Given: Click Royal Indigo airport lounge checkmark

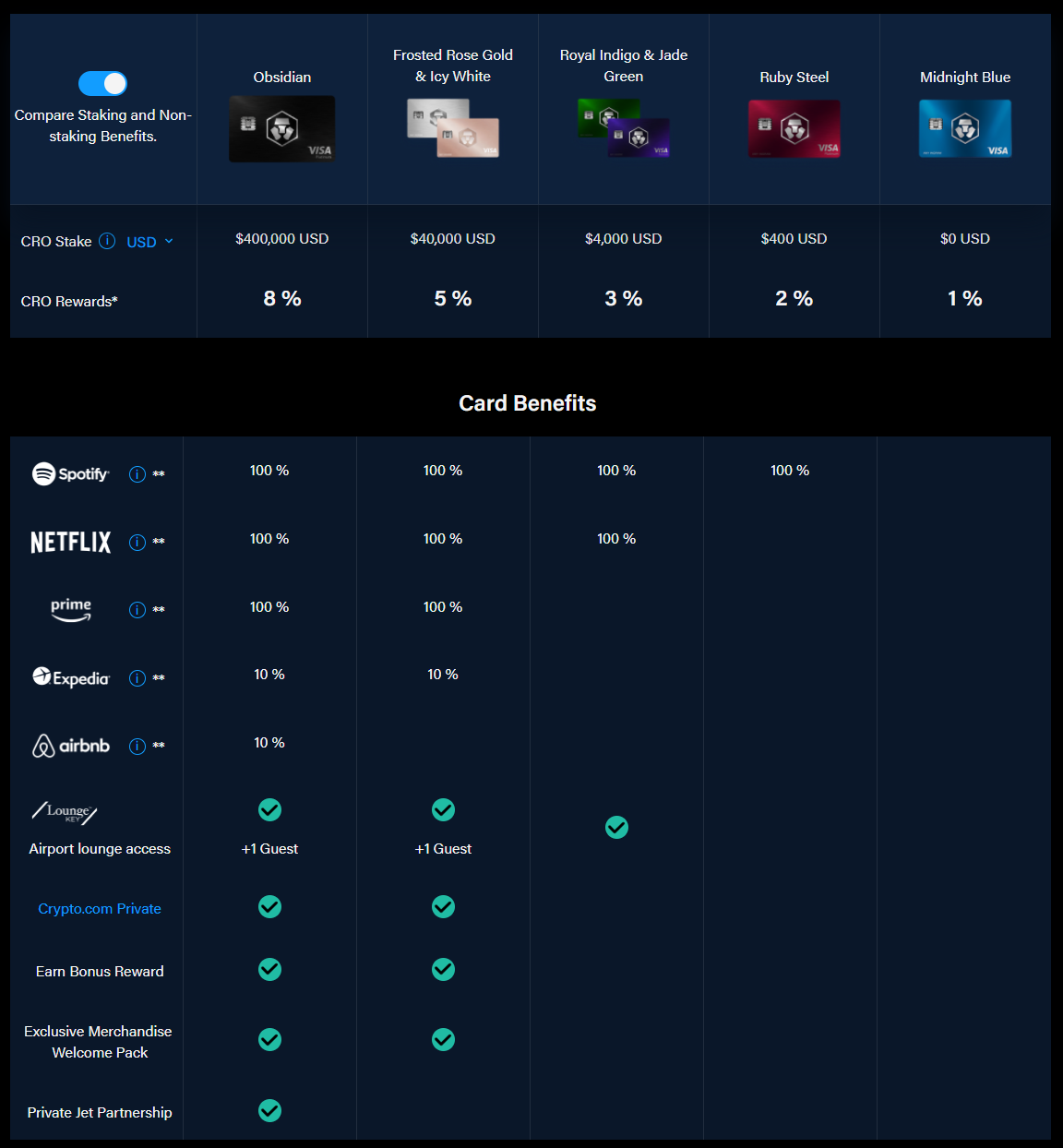Looking at the screenshot, I should 616,828.
